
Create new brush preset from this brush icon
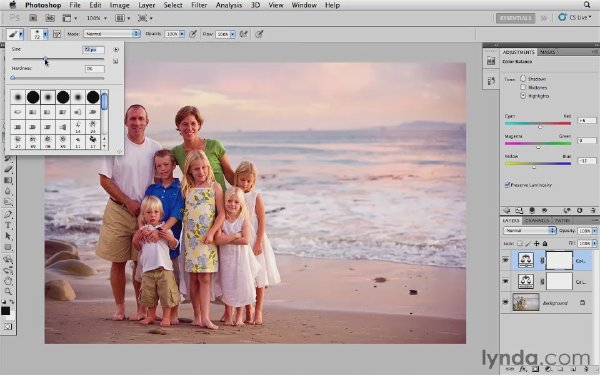(116, 61)
